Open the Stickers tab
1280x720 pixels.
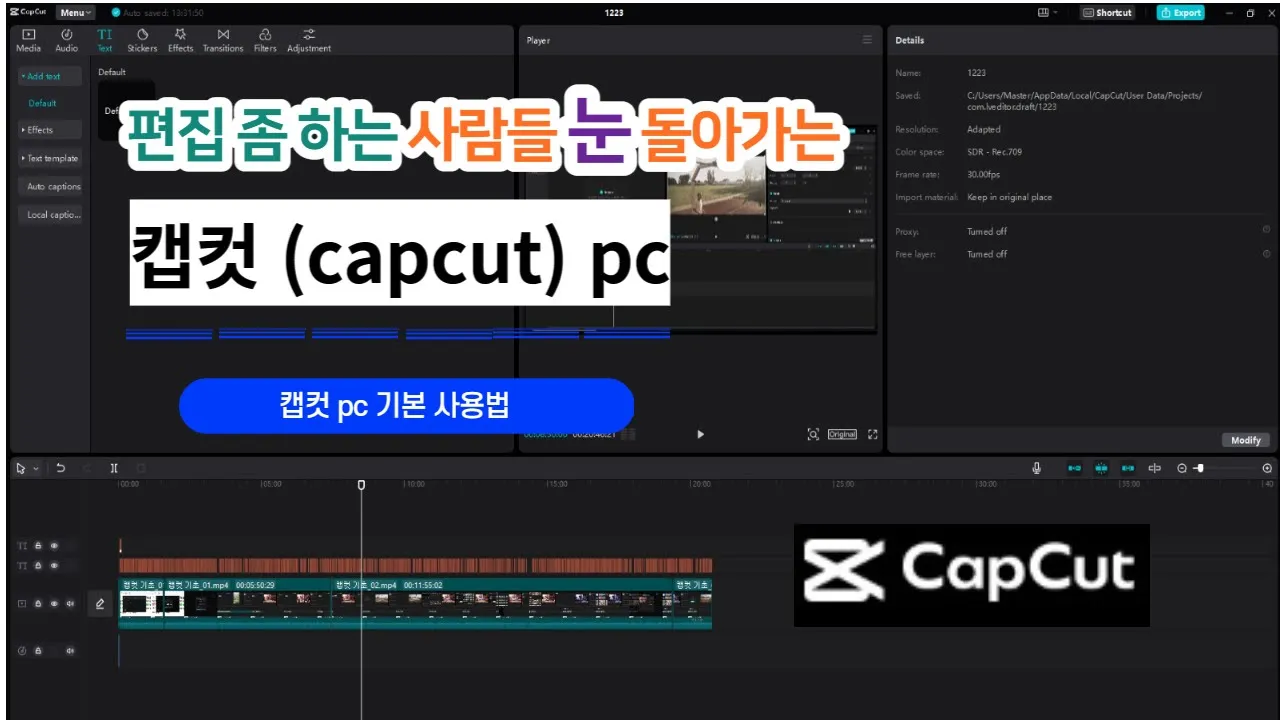point(142,40)
